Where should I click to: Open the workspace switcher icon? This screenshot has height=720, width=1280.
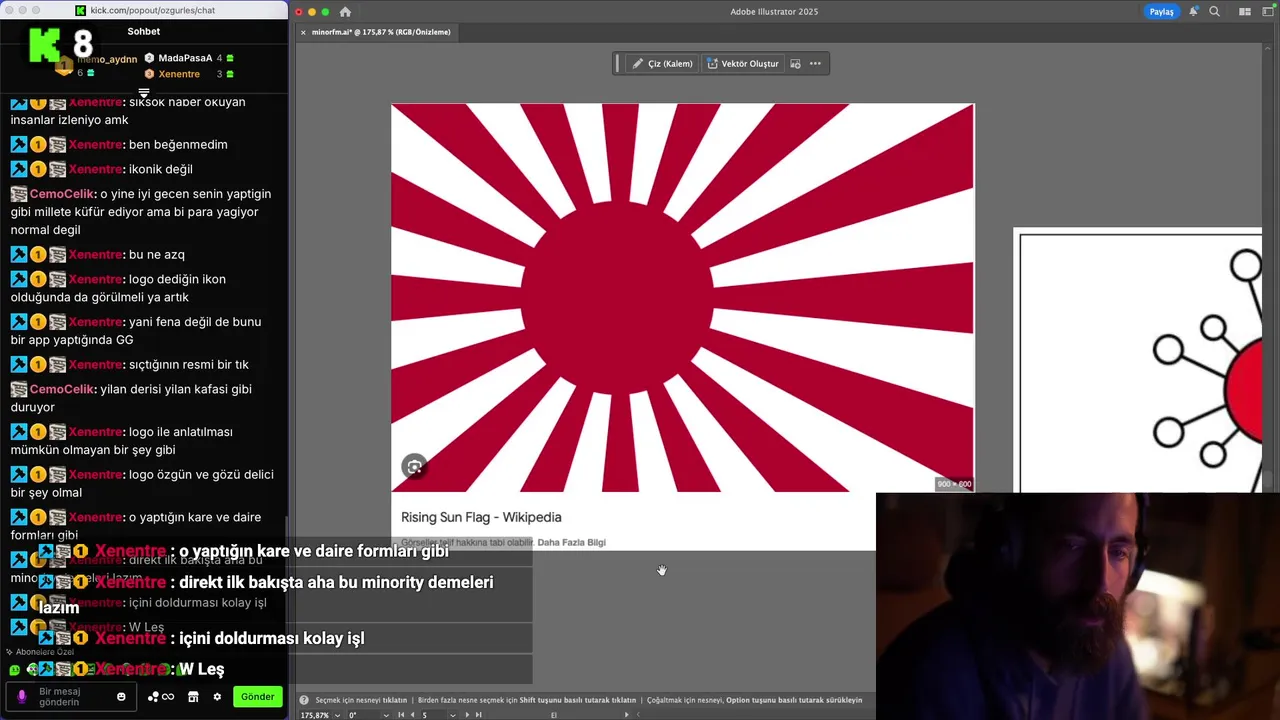[x=1266, y=12]
